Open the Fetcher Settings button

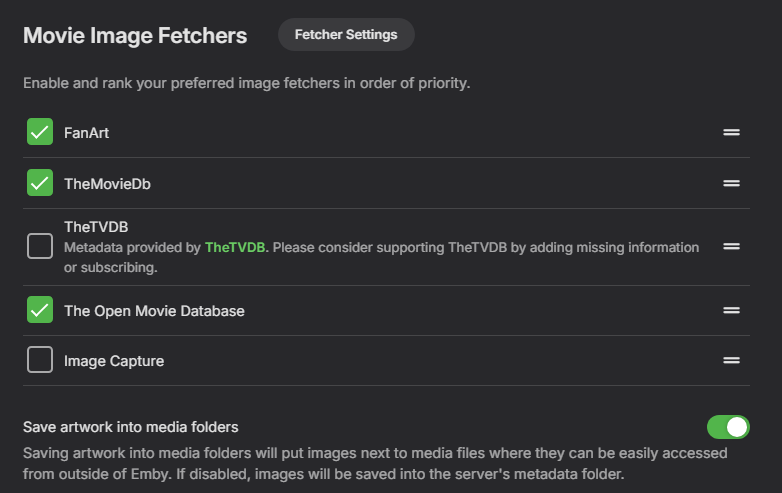pos(346,35)
